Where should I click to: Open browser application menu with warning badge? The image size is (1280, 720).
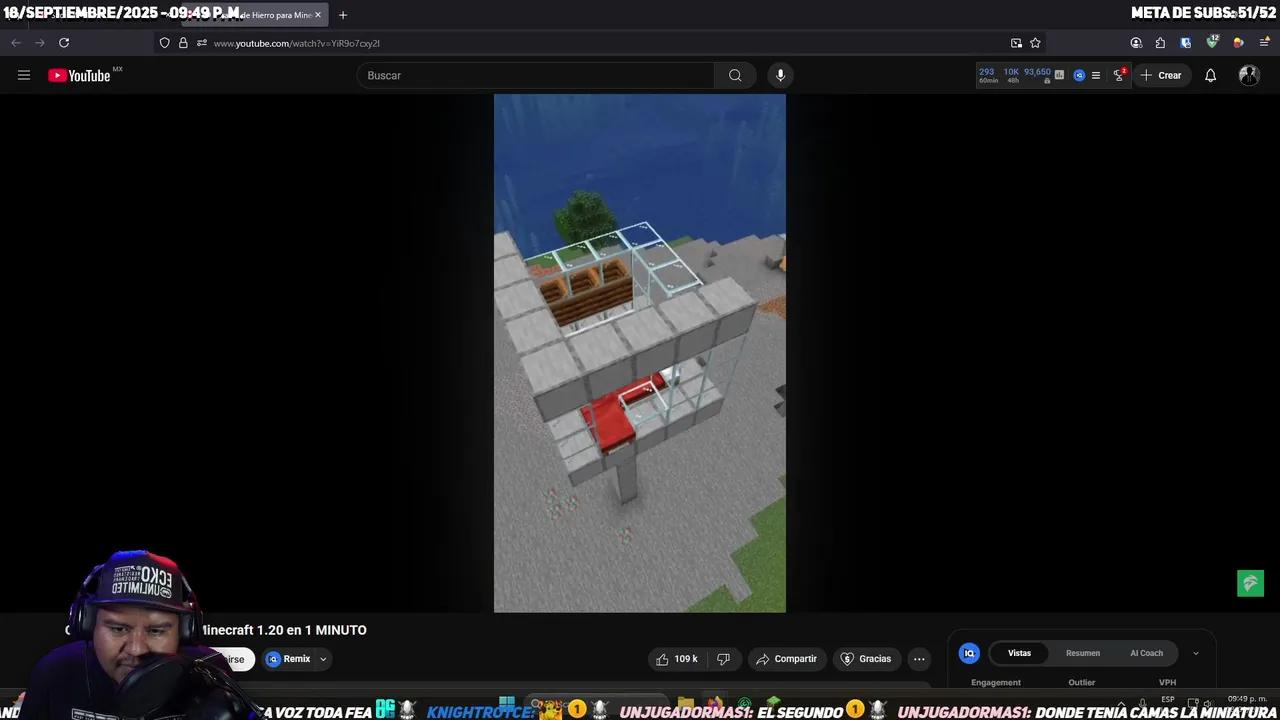(x=1264, y=43)
